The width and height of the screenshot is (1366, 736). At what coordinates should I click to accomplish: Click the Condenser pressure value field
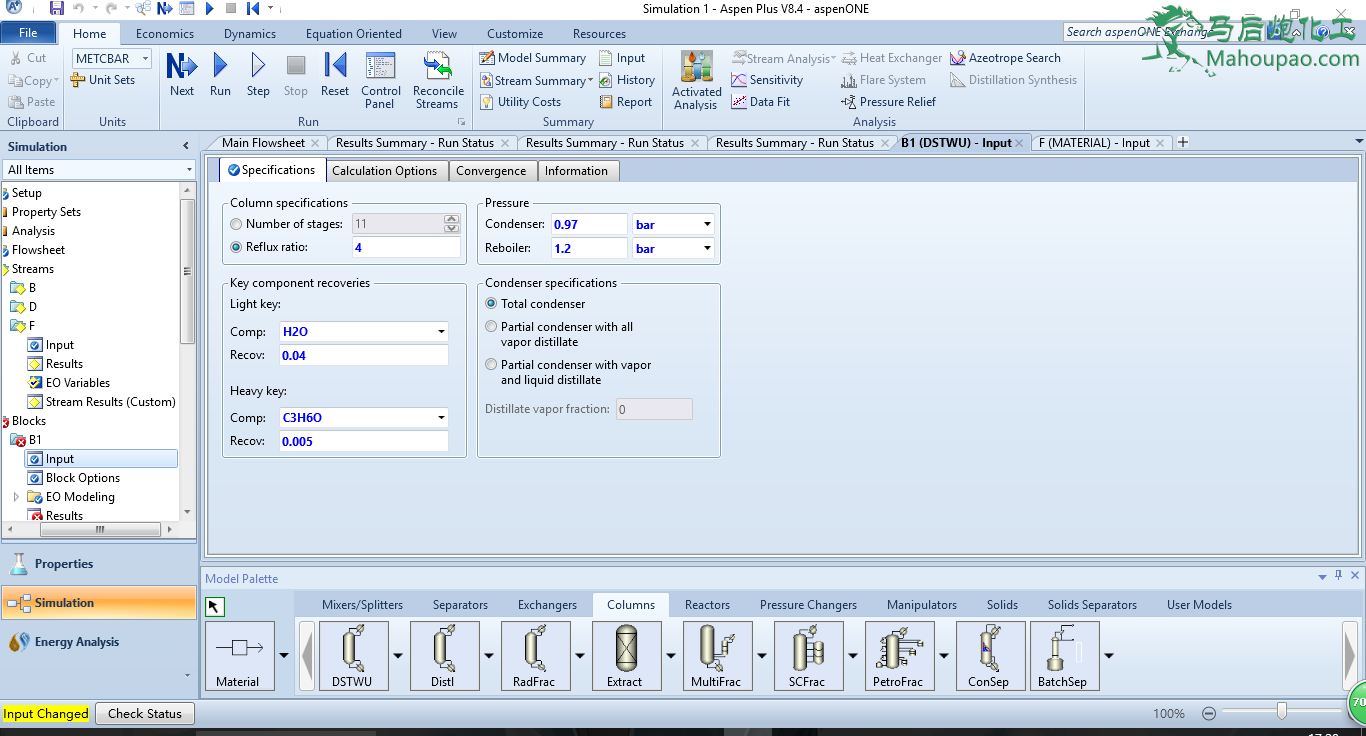(589, 225)
